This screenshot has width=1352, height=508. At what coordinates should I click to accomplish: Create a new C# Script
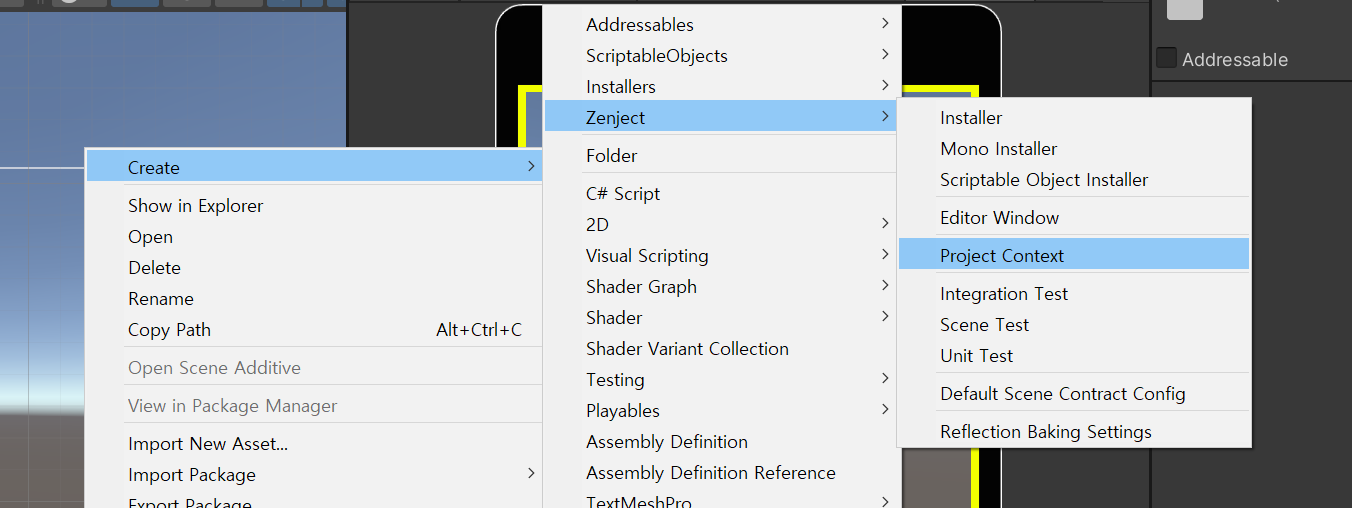(x=623, y=194)
